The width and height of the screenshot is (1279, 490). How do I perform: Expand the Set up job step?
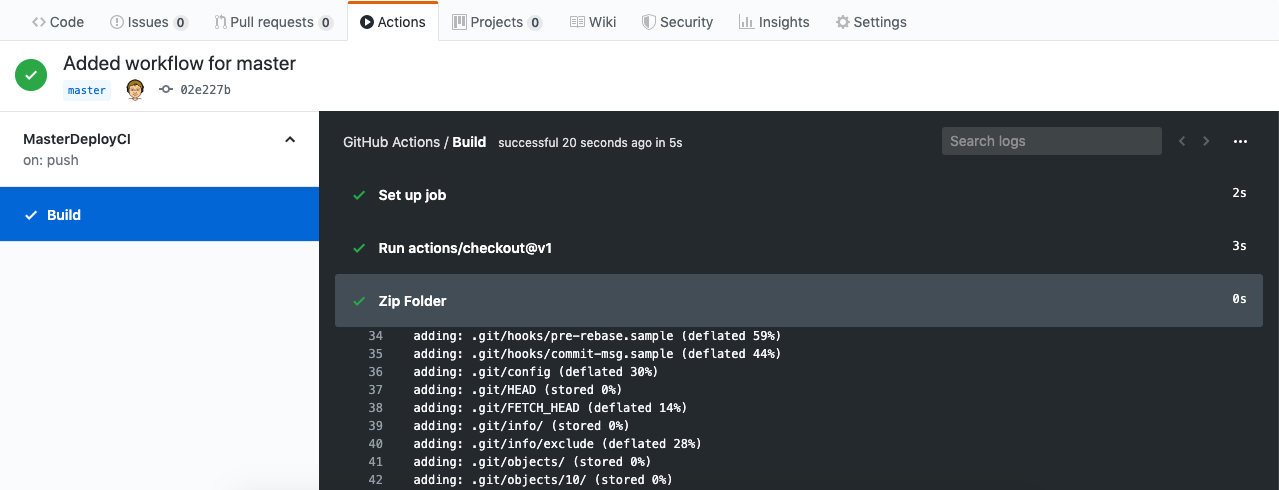(x=412, y=195)
